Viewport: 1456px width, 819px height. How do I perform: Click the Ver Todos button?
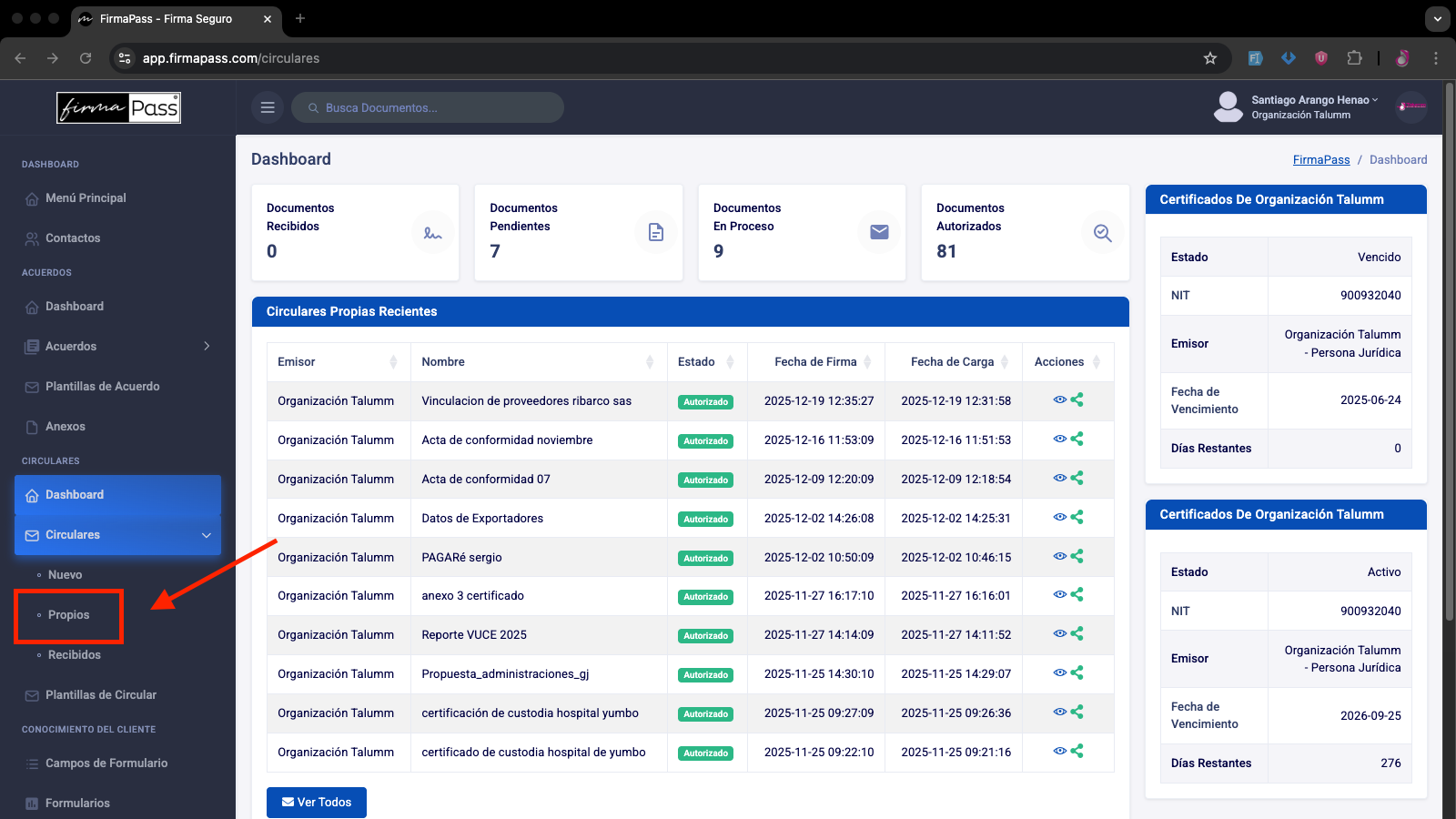point(317,803)
